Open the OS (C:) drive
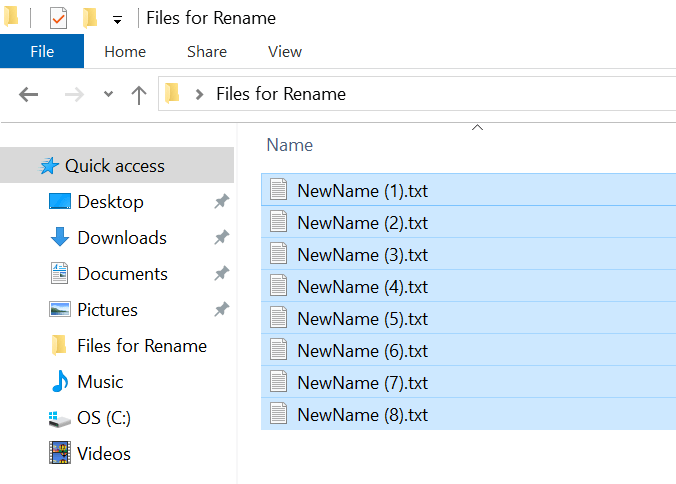This screenshot has width=676, height=484. 103,418
